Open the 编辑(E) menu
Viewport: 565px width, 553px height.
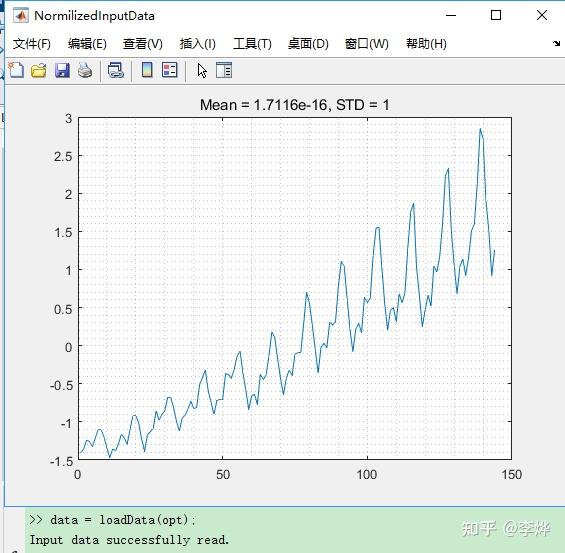pyautogui.click(x=87, y=44)
